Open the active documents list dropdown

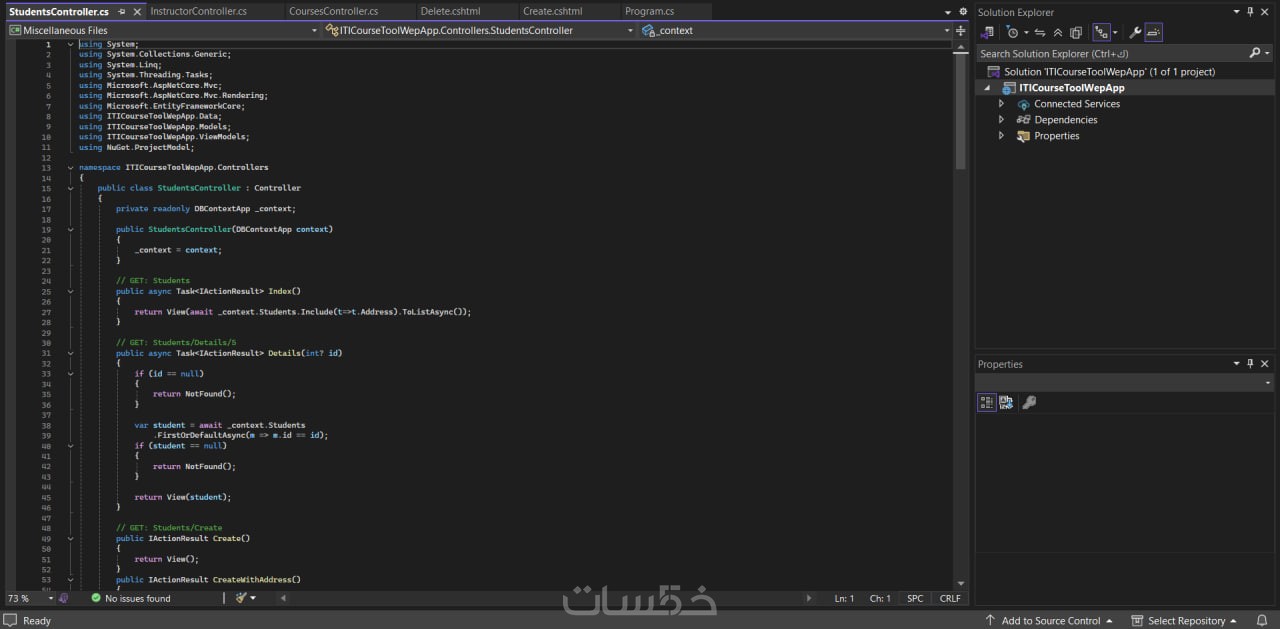pos(948,12)
